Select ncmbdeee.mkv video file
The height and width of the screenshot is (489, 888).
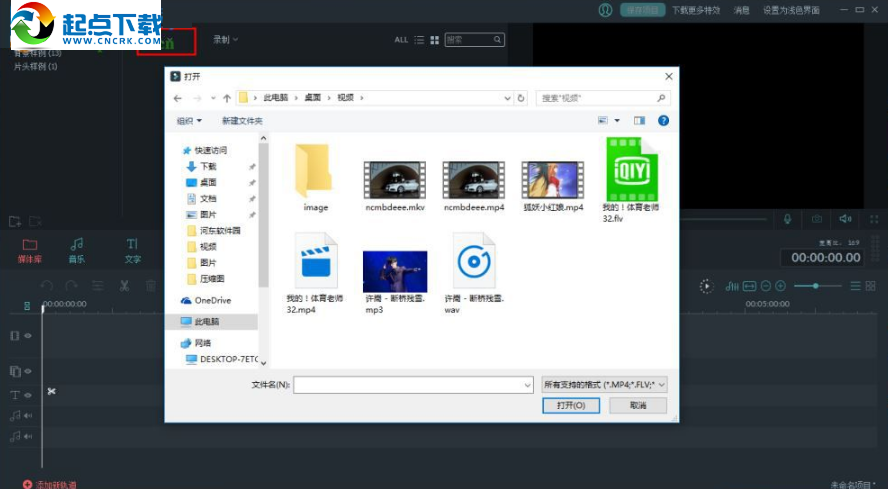(x=395, y=186)
